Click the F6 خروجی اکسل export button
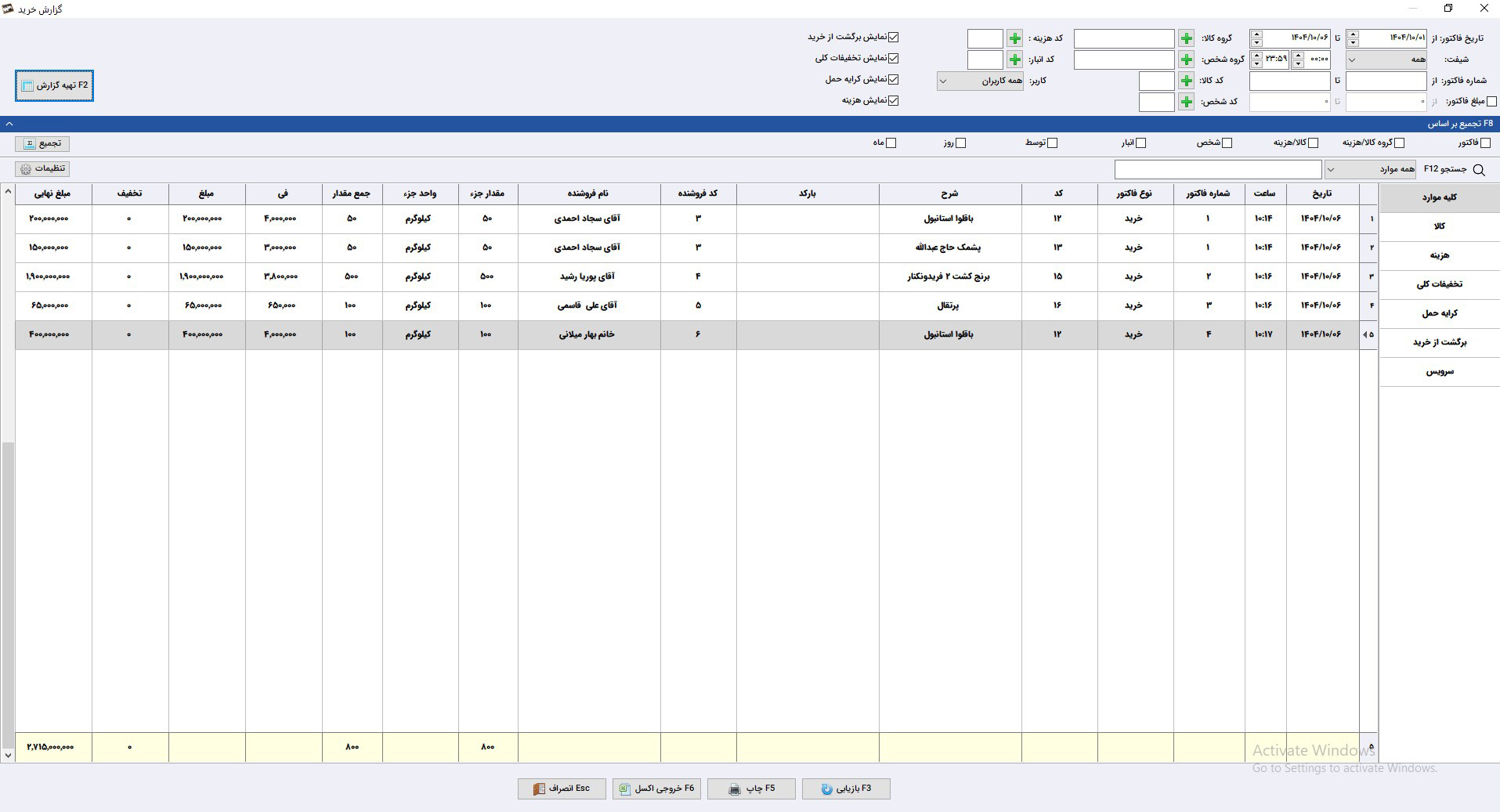Screen dimensions: 1500x812 [656, 789]
